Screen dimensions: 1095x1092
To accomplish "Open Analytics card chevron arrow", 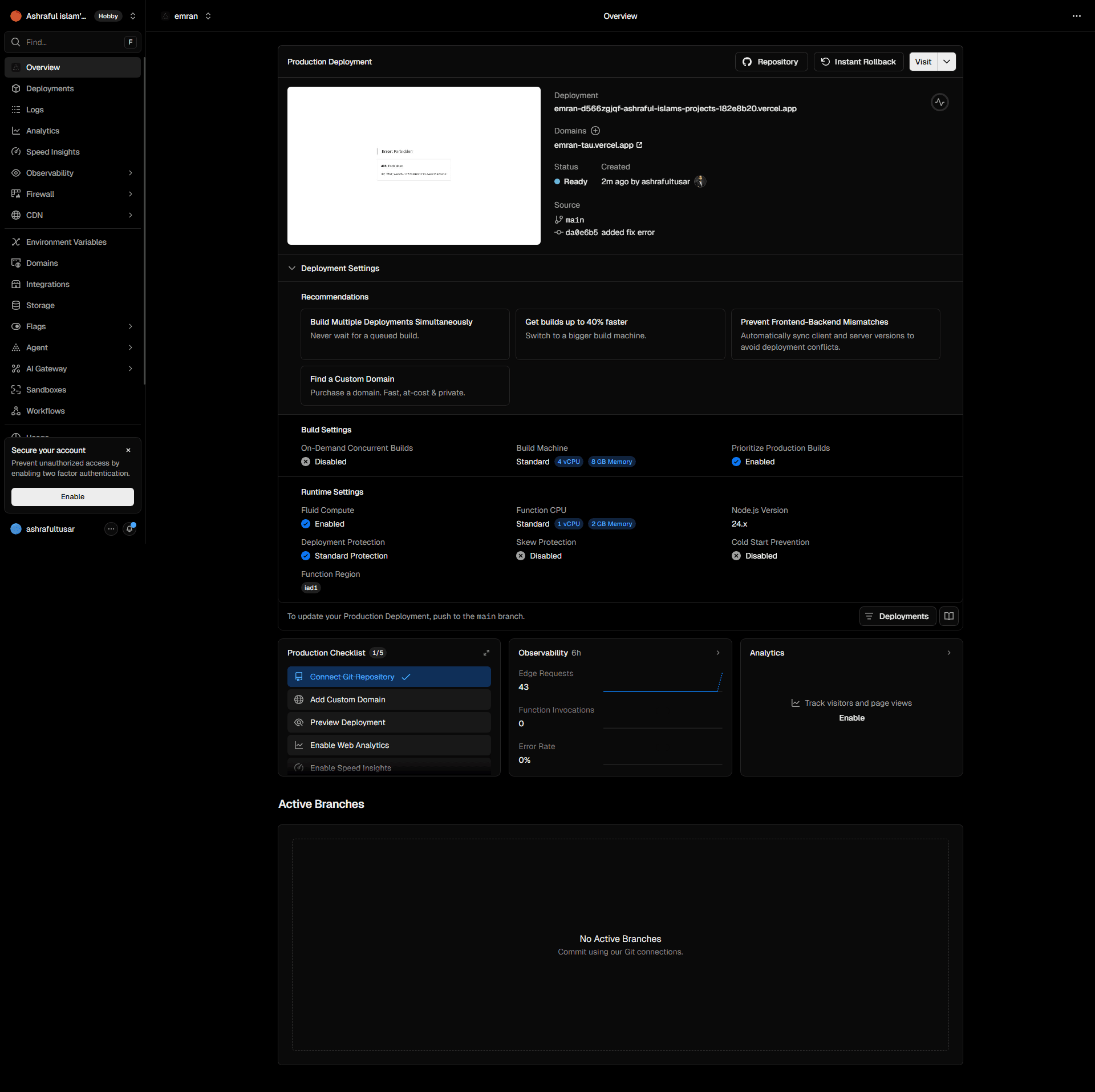I will click(x=949, y=653).
